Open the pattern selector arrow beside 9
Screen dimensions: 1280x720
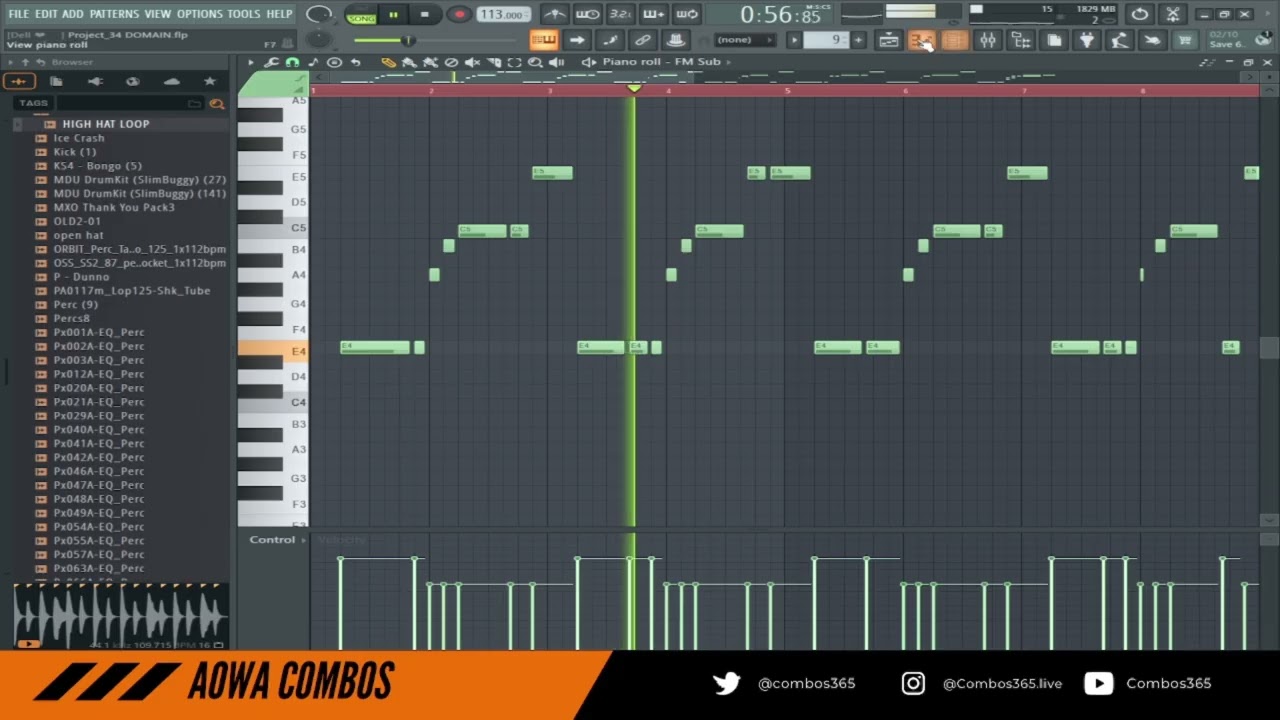tap(794, 40)
